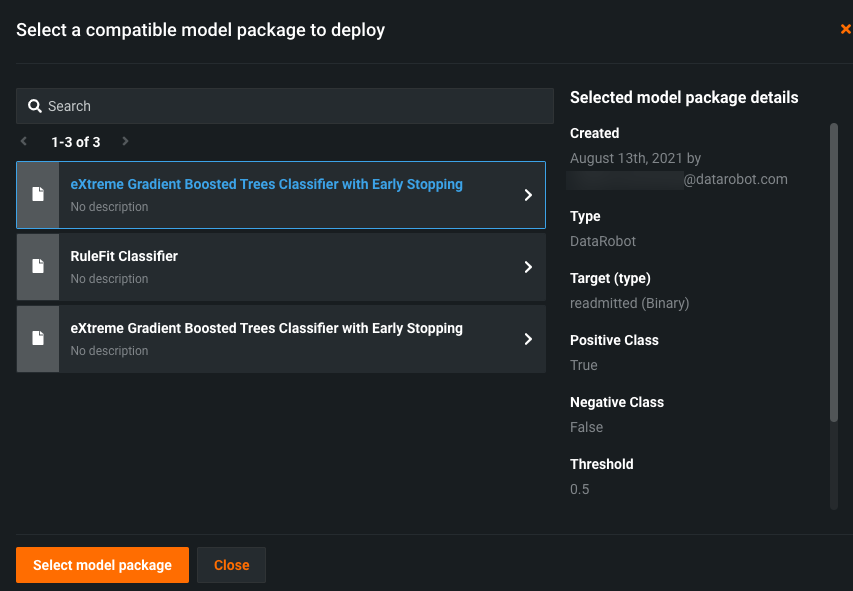This screenshot has width=853, height=591.
Task: Go to next page of model packages
Action: point(125,142)
